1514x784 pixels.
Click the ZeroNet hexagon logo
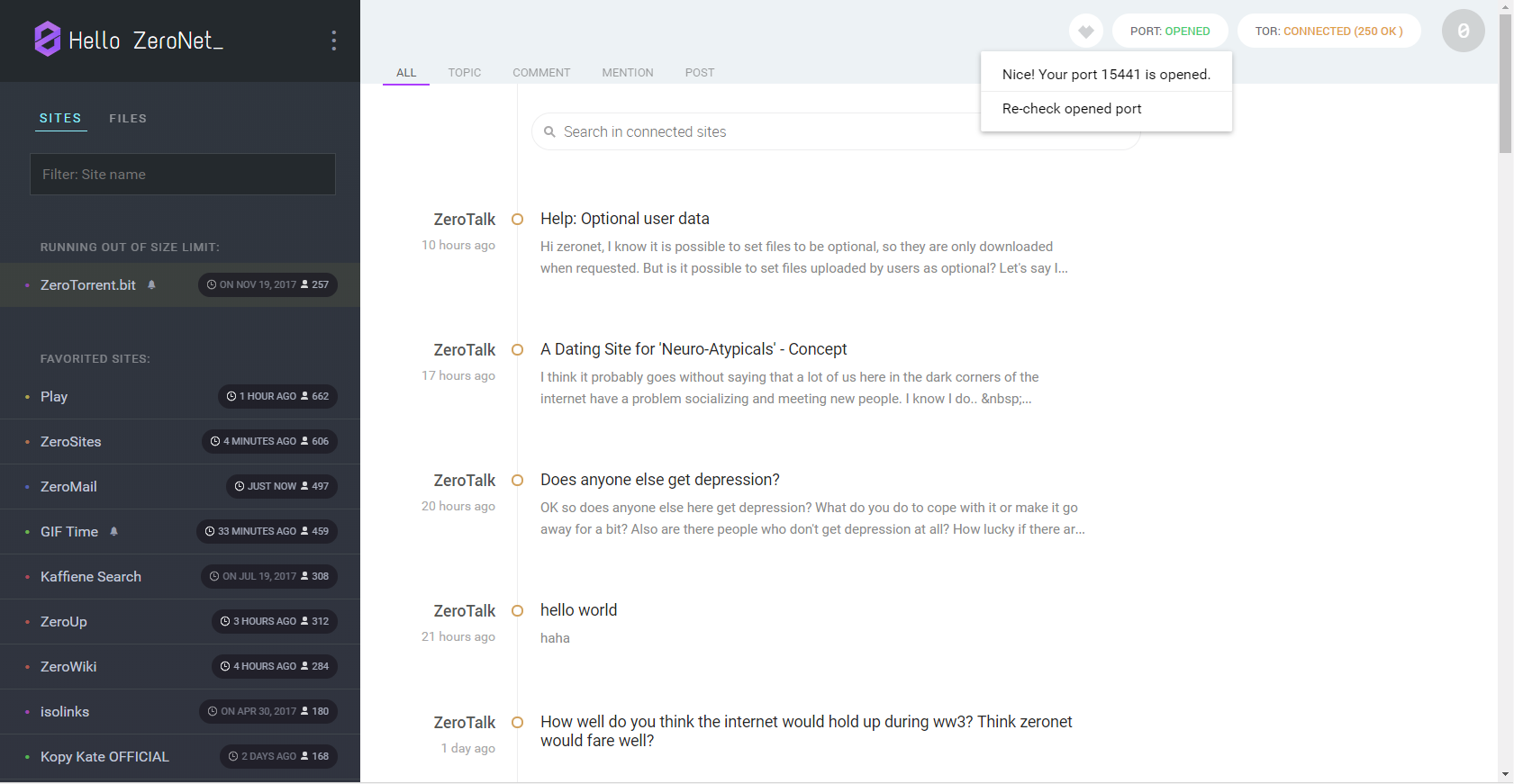pos(47,39)
